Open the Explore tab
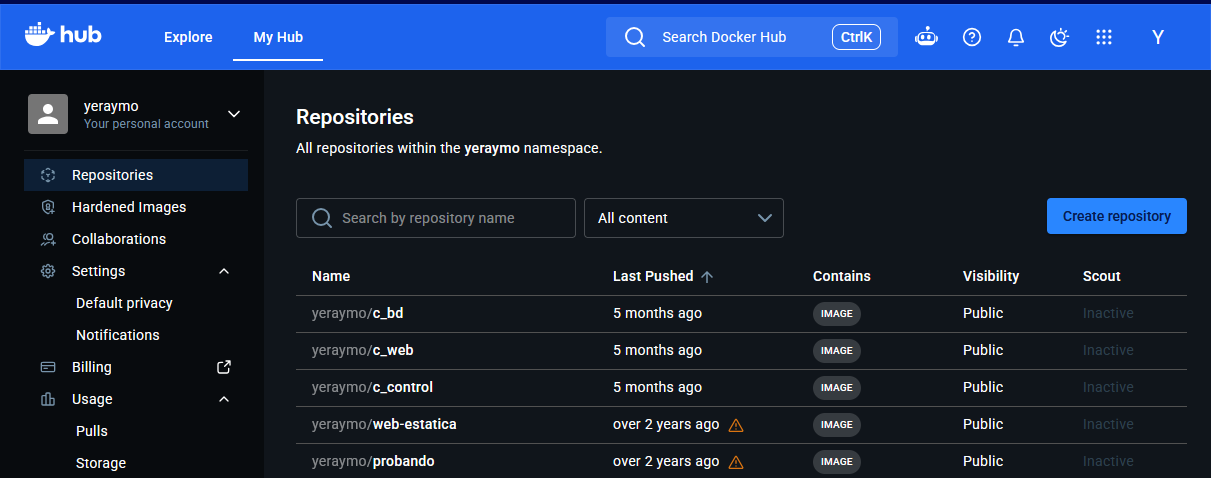 coord(188,37)
